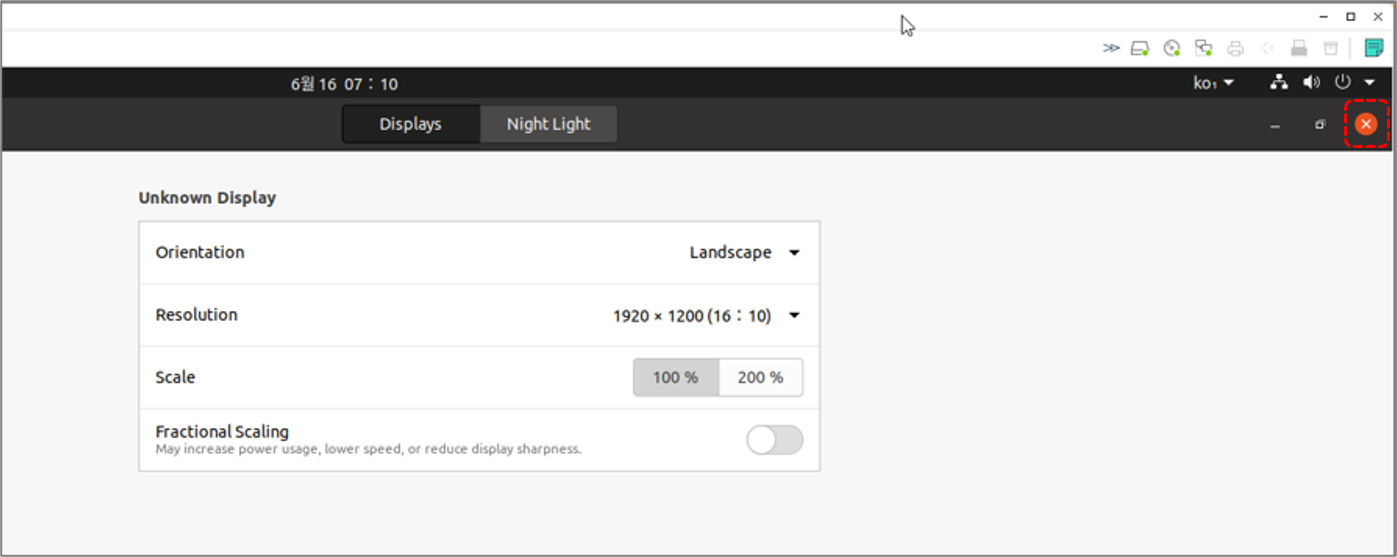This screenshot has height=557, width=1397.
Task: Click the power icon in Ubuntu top bar
Action: 1343,83
